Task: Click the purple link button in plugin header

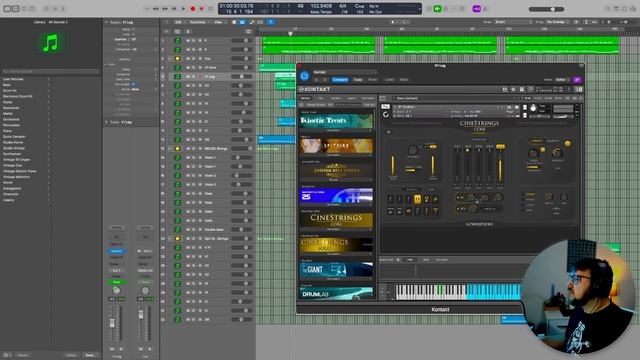Action: tap(577, 80)
